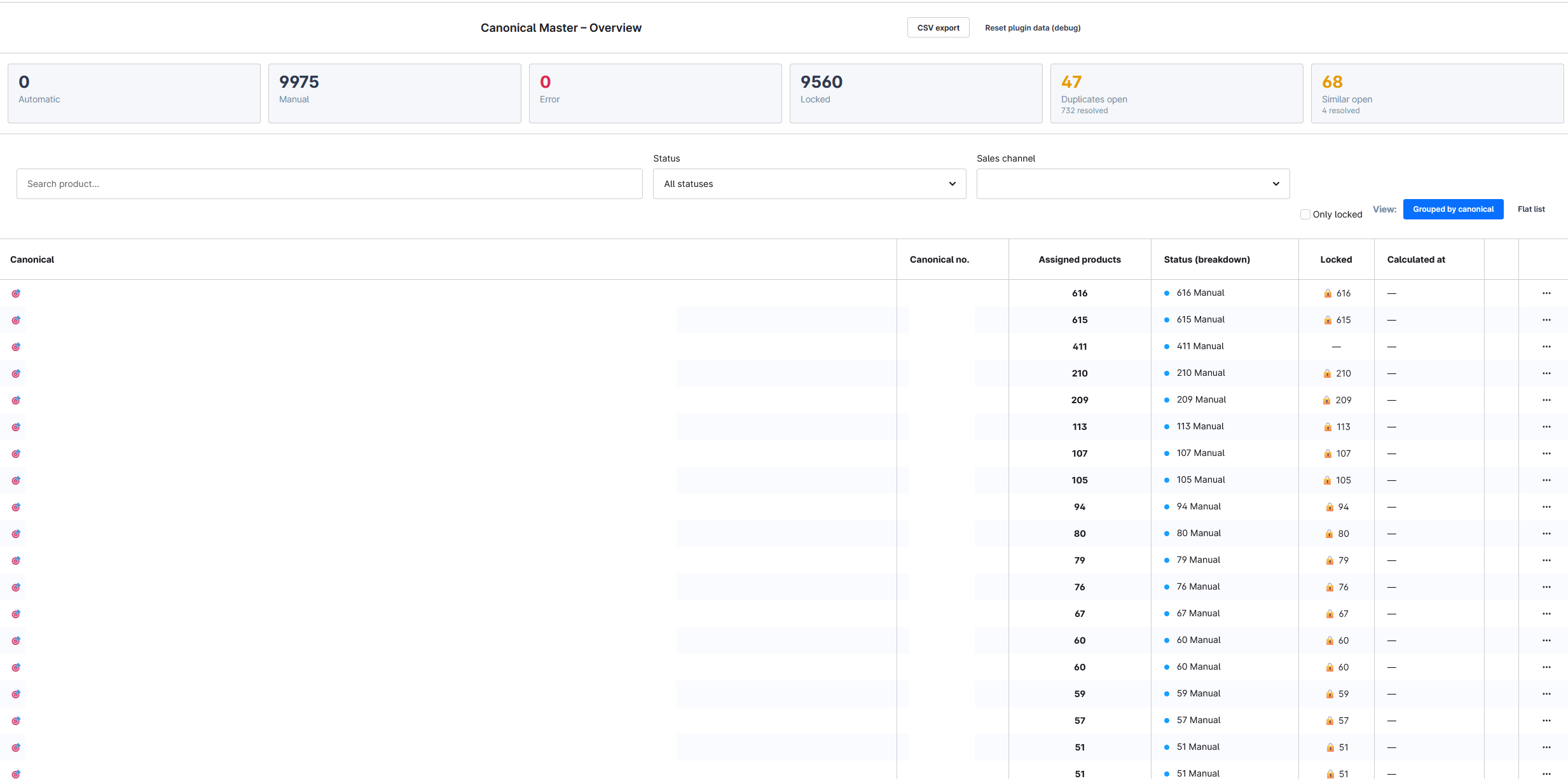This screenshot has width=1568, height=781.
Task: Open the Status dropdown showing All statuses
Action: pos(809,184)
